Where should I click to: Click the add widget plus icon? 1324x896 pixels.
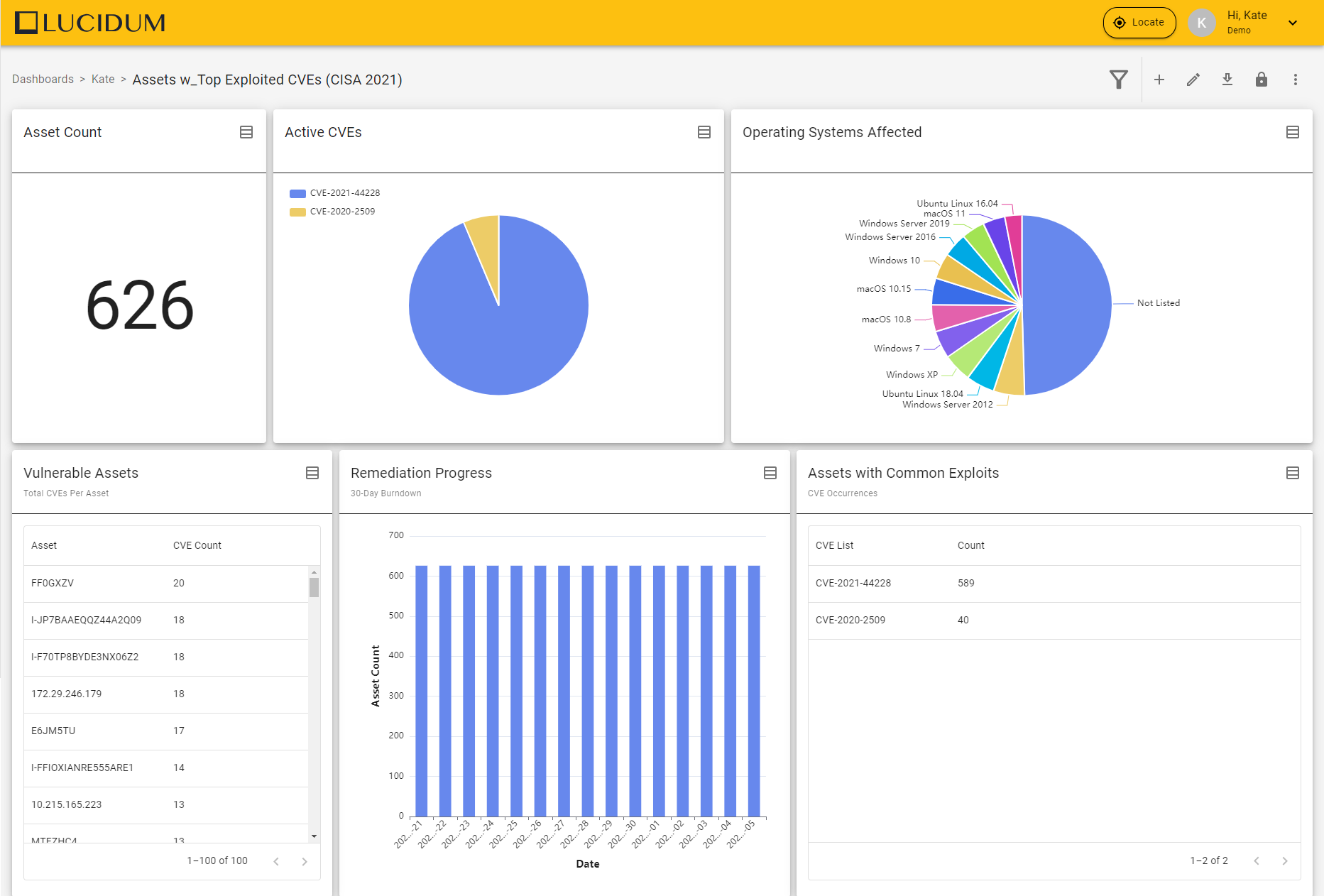tap(1159, 79)
